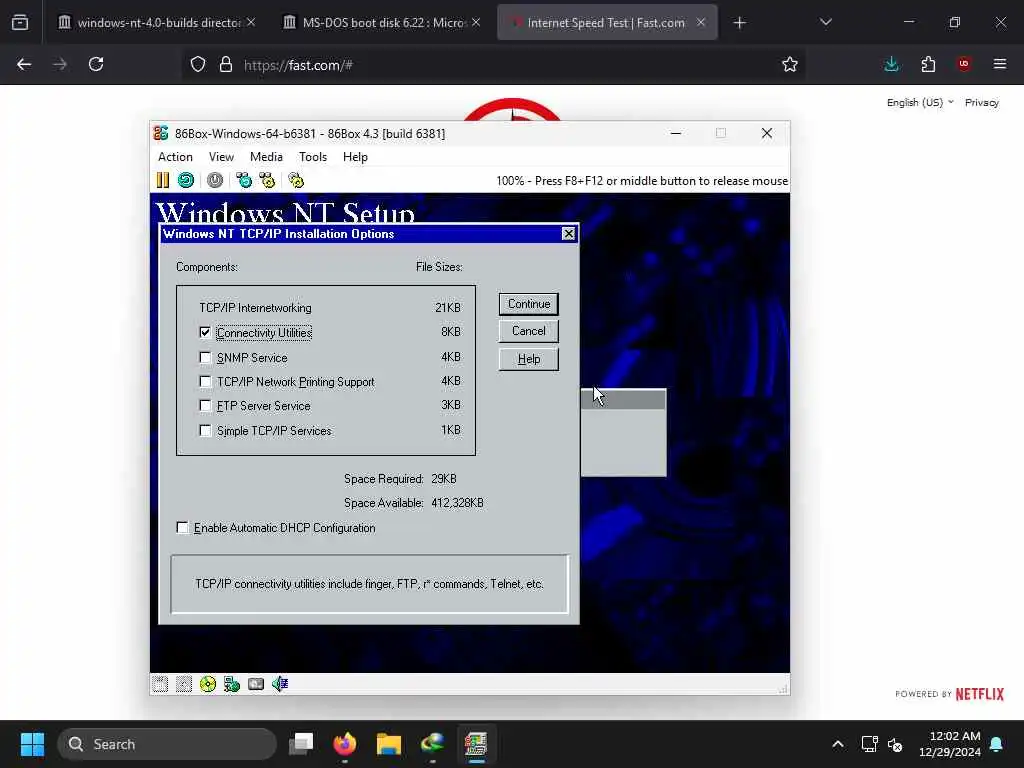The height and width of the screenshot is (768, 1024).
Task: Open Firefox View icon at tab strip
Action: coord(20,23)
